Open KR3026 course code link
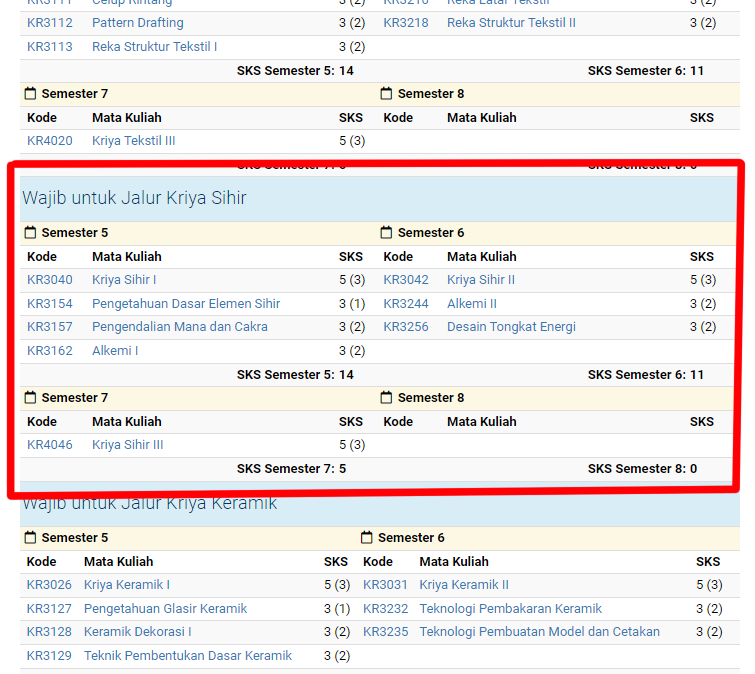This screenshot has width=755, height=674. [x=49, y=584]
